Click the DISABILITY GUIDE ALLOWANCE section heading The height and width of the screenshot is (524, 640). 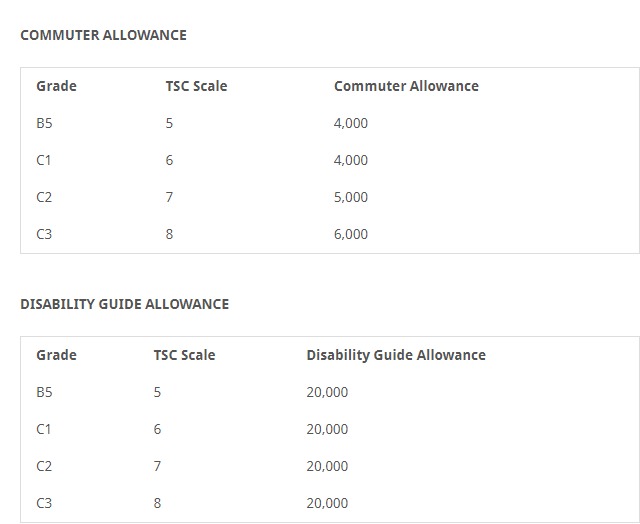point(124,304)
